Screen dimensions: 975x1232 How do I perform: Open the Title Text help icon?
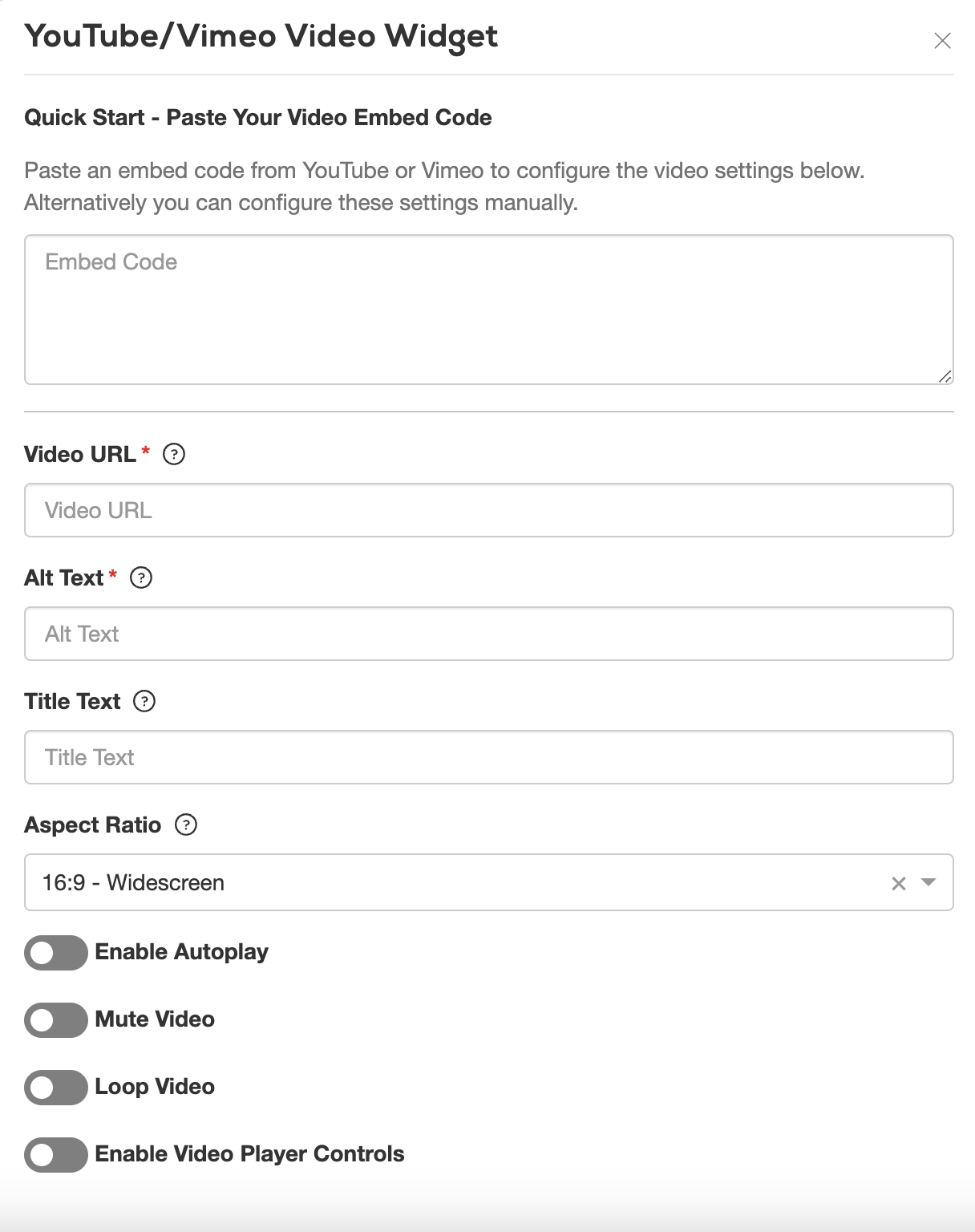tap(144, 701)
